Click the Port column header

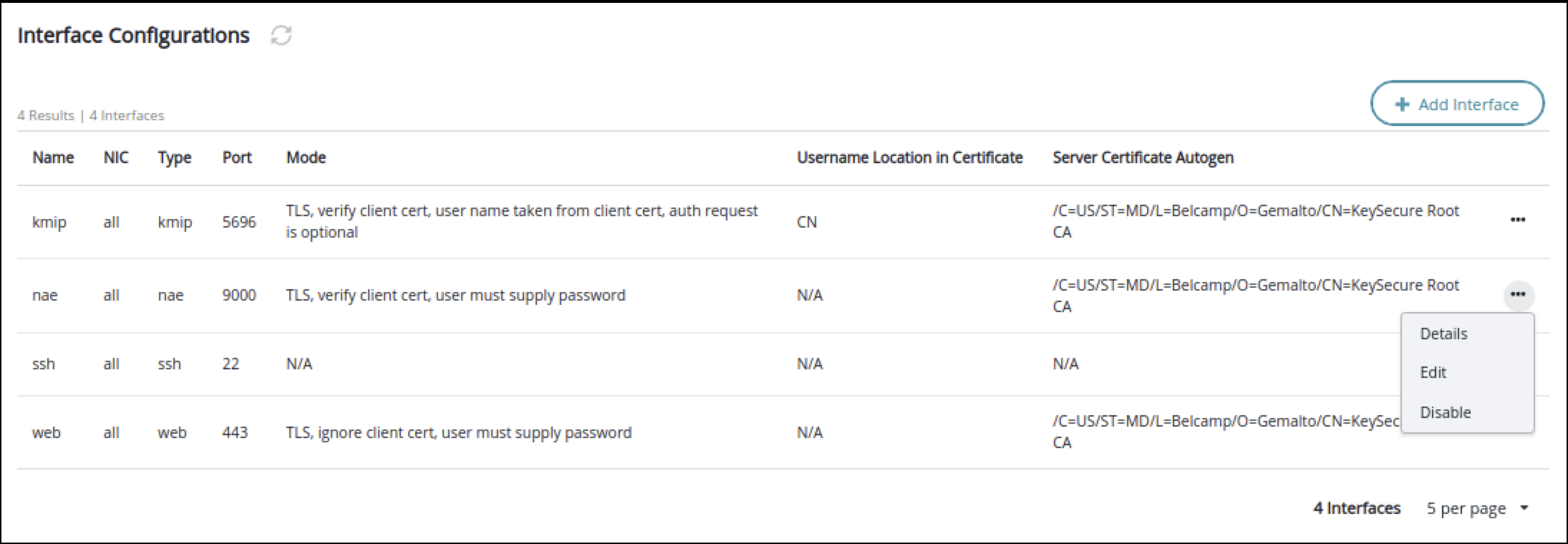click(x=237, y=157)
